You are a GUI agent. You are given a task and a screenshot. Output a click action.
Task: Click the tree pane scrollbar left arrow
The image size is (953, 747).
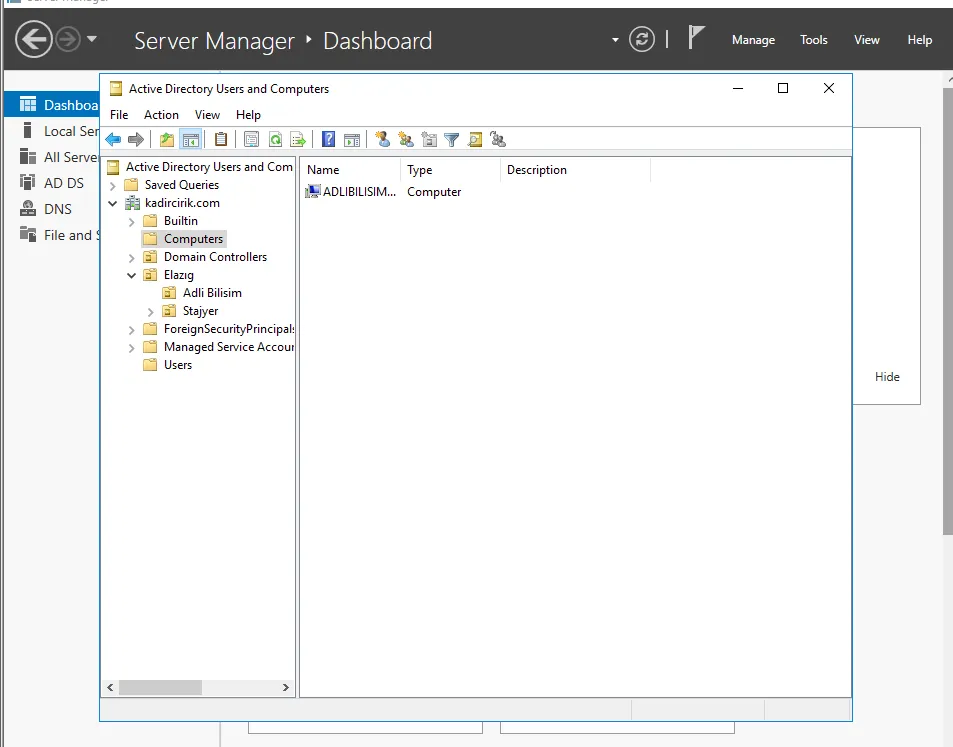coord(110,687)
